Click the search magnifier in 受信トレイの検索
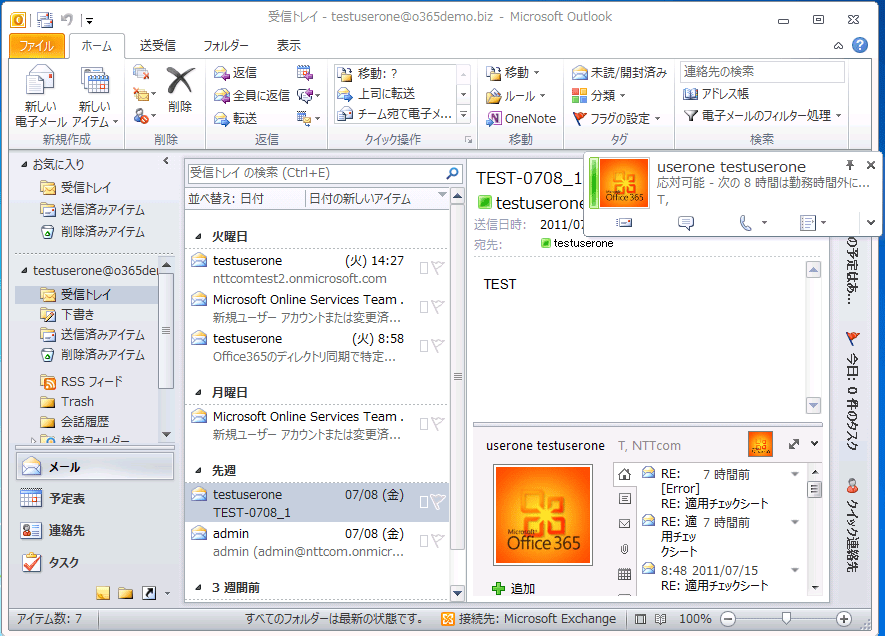This screenshot has height=636, width=885. (452, 173)
